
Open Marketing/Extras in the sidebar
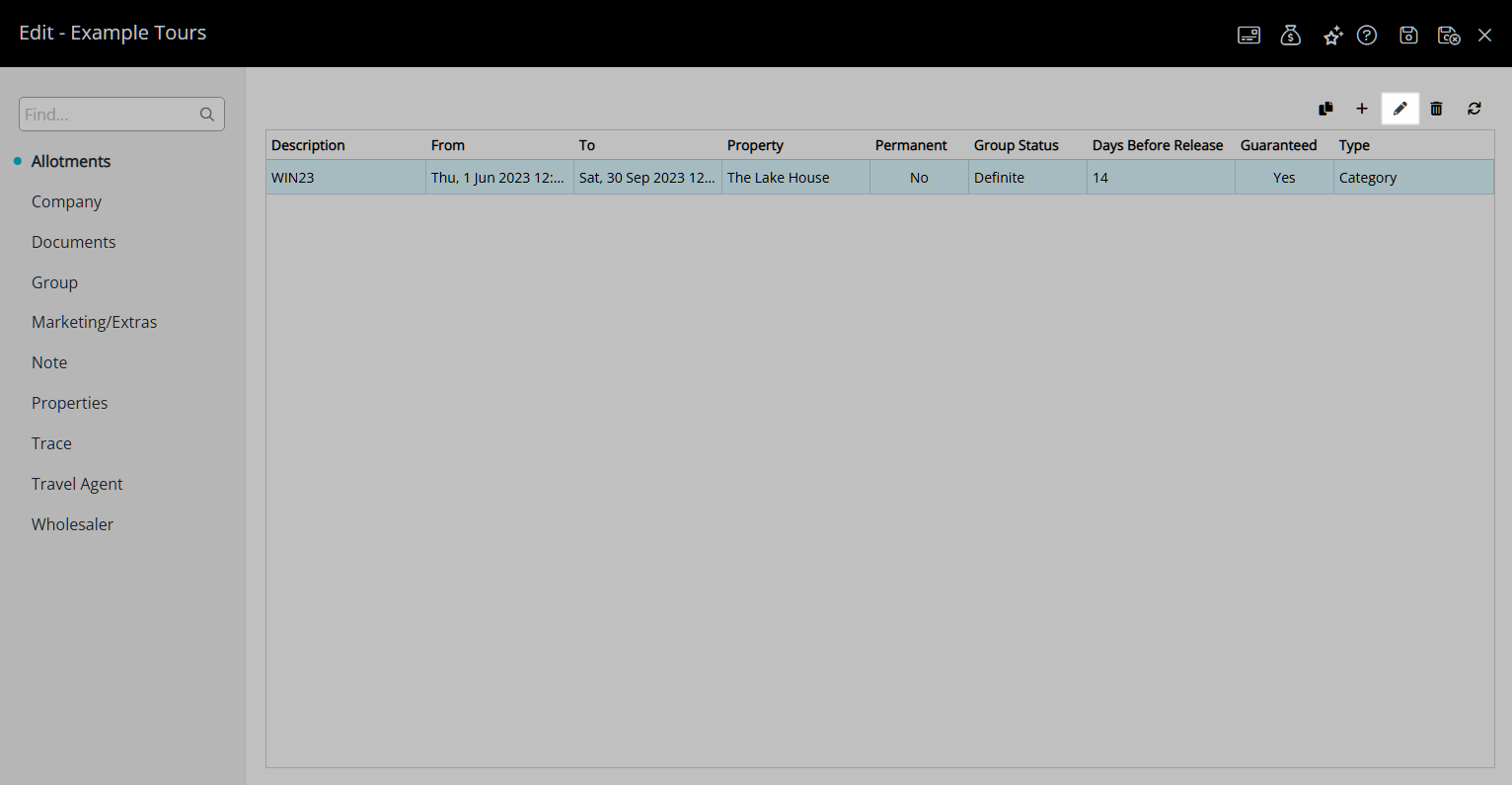tap(94, 322)
